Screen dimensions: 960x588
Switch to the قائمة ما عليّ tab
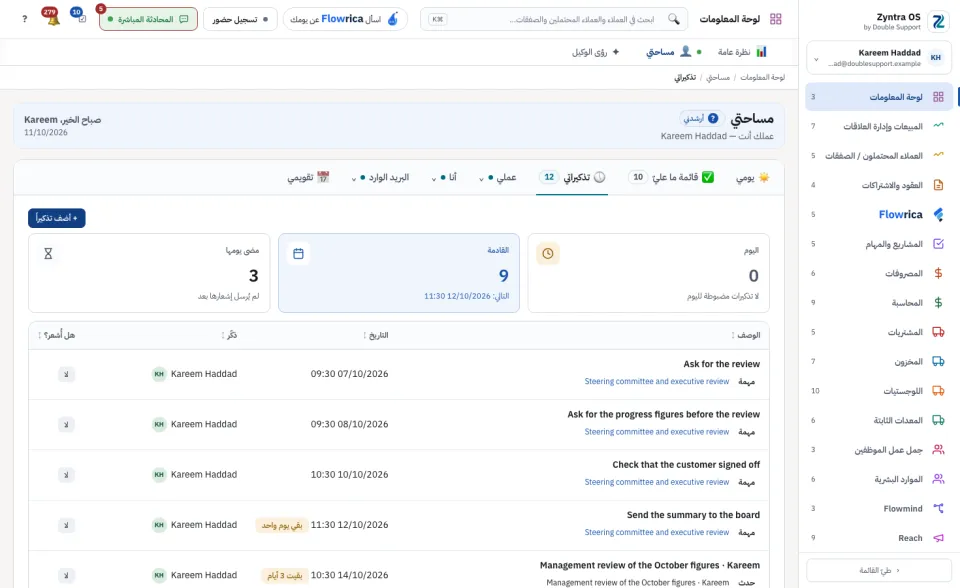(x=670, y=178)
